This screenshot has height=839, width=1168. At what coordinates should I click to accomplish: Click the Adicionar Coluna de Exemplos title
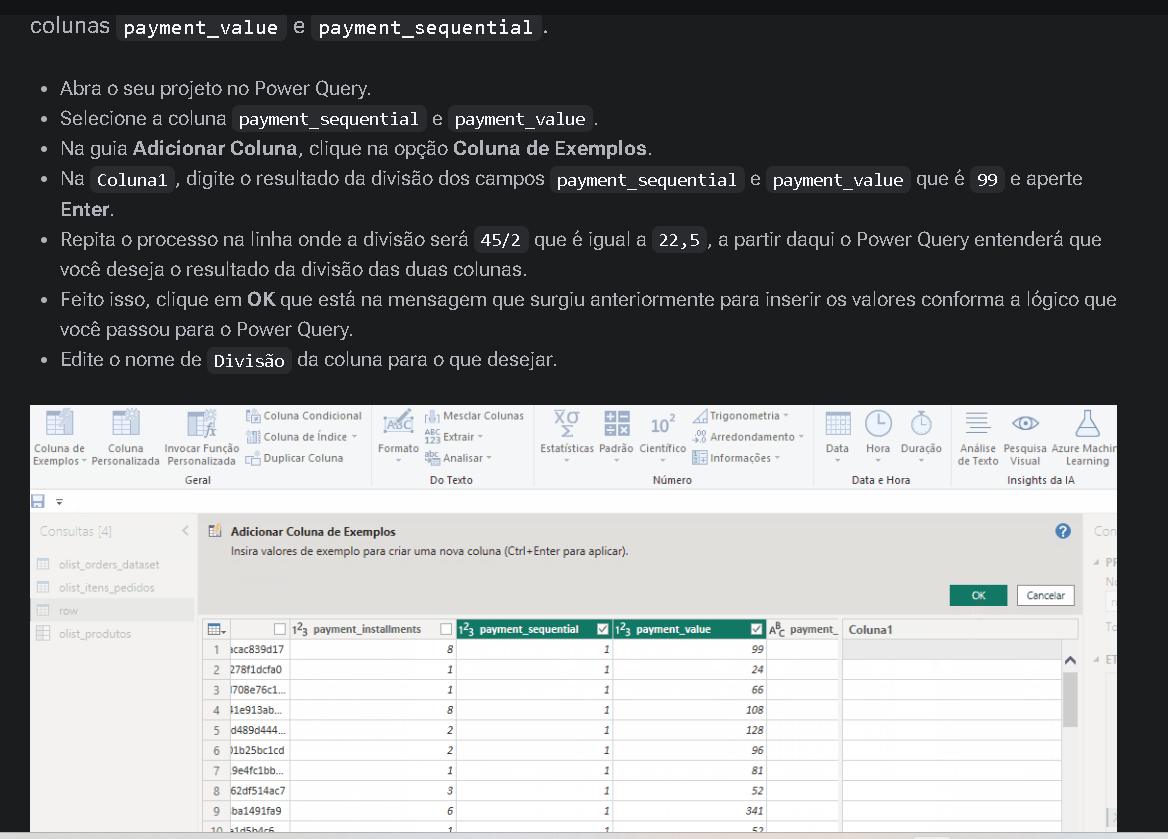pyautogui.click(x=313, y=531)
